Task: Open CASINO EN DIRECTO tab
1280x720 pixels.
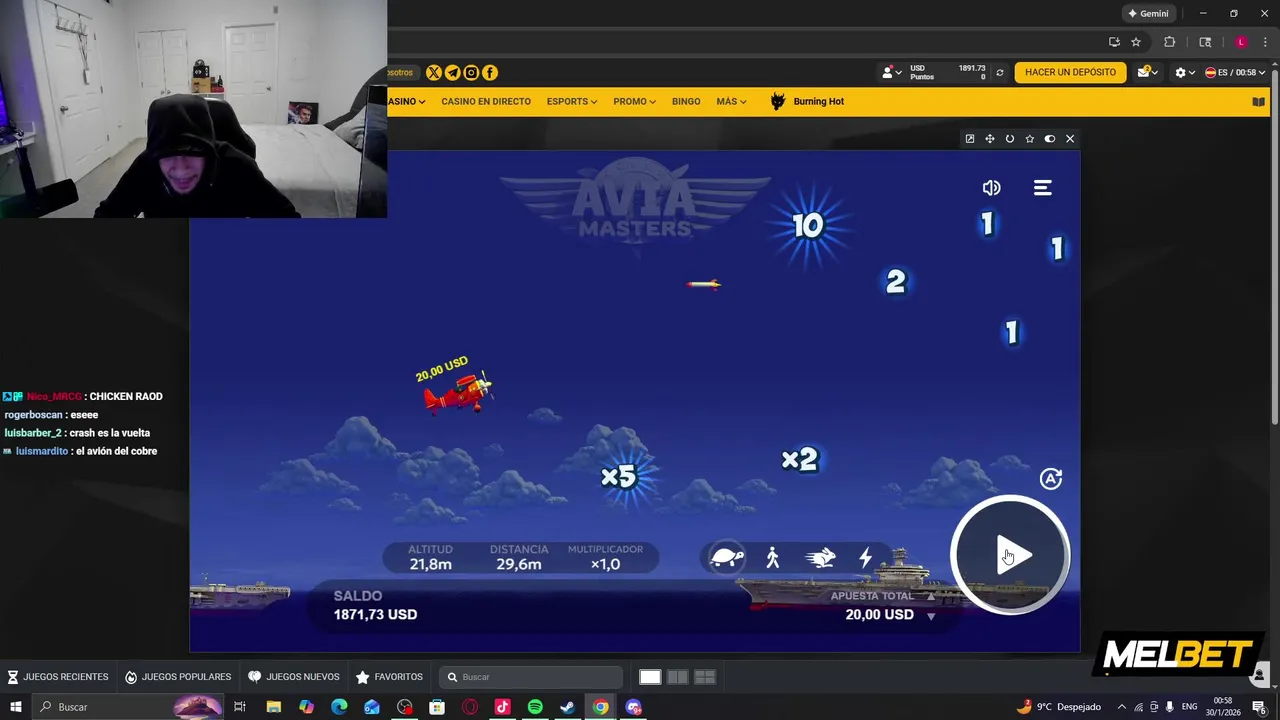Action: (x=486, y=101)
